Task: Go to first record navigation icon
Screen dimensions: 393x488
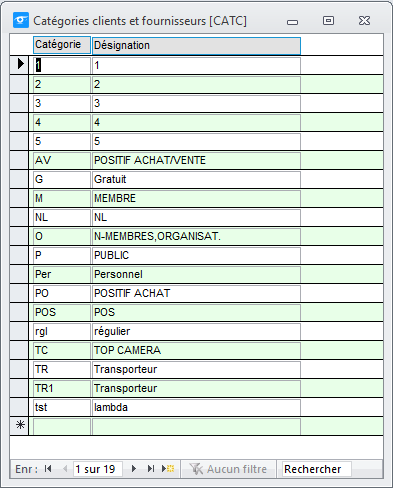Action: point(48,469)
